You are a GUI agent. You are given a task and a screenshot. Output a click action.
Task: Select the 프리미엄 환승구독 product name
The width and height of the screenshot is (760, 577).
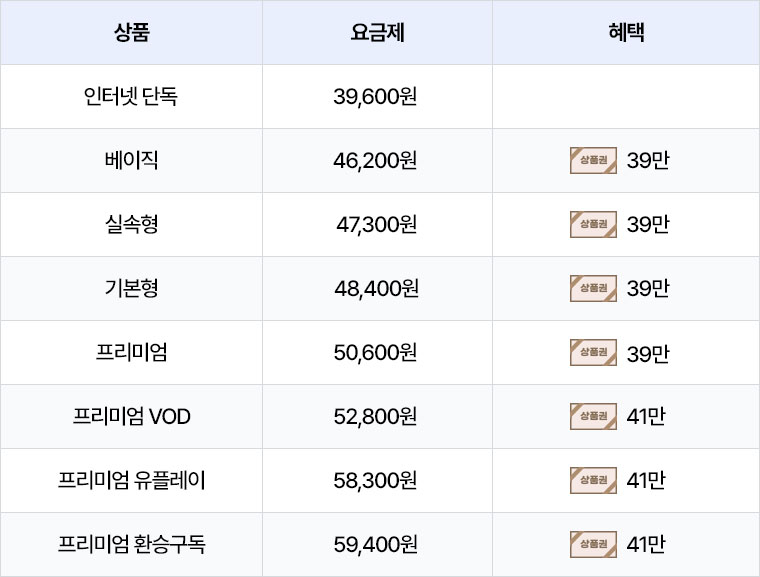131,544
